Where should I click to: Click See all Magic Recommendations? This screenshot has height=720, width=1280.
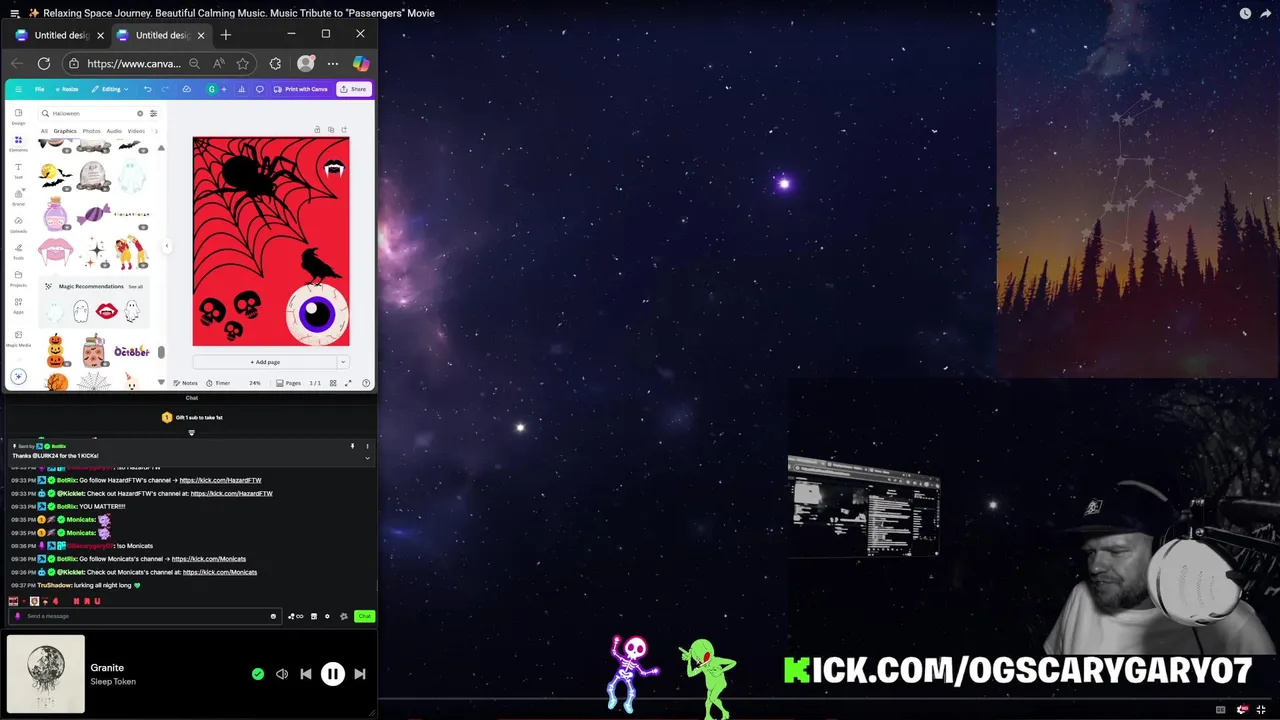(135, 287)
